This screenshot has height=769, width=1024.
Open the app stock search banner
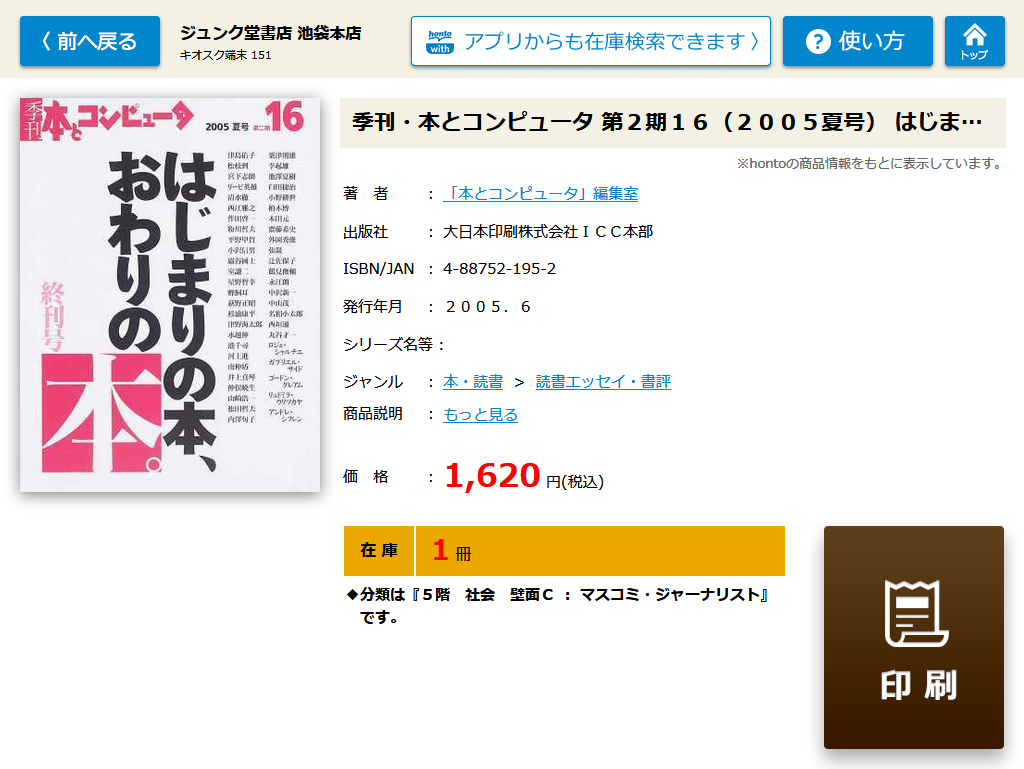[x=590, y=41]
